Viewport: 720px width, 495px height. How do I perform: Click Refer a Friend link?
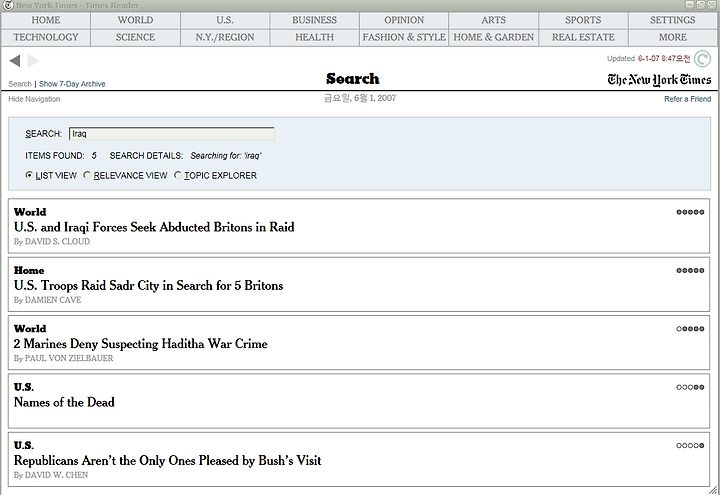687,99
